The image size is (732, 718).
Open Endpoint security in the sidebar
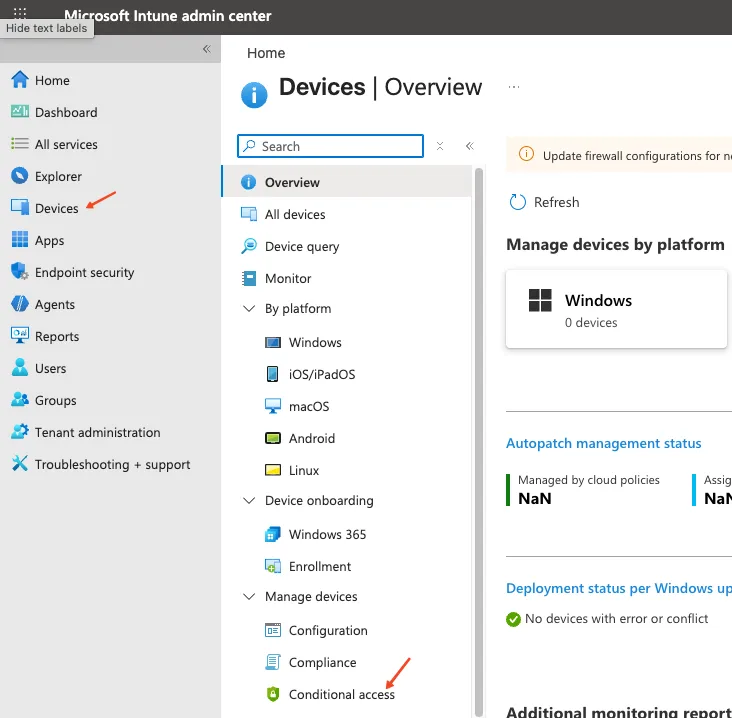click(84, 272)
